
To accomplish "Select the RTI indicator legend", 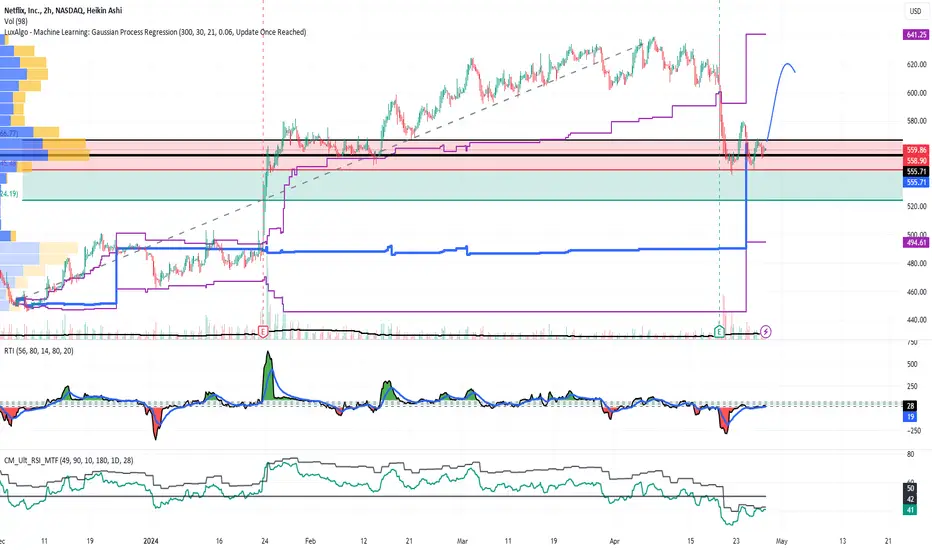I will tap(39, 351).
